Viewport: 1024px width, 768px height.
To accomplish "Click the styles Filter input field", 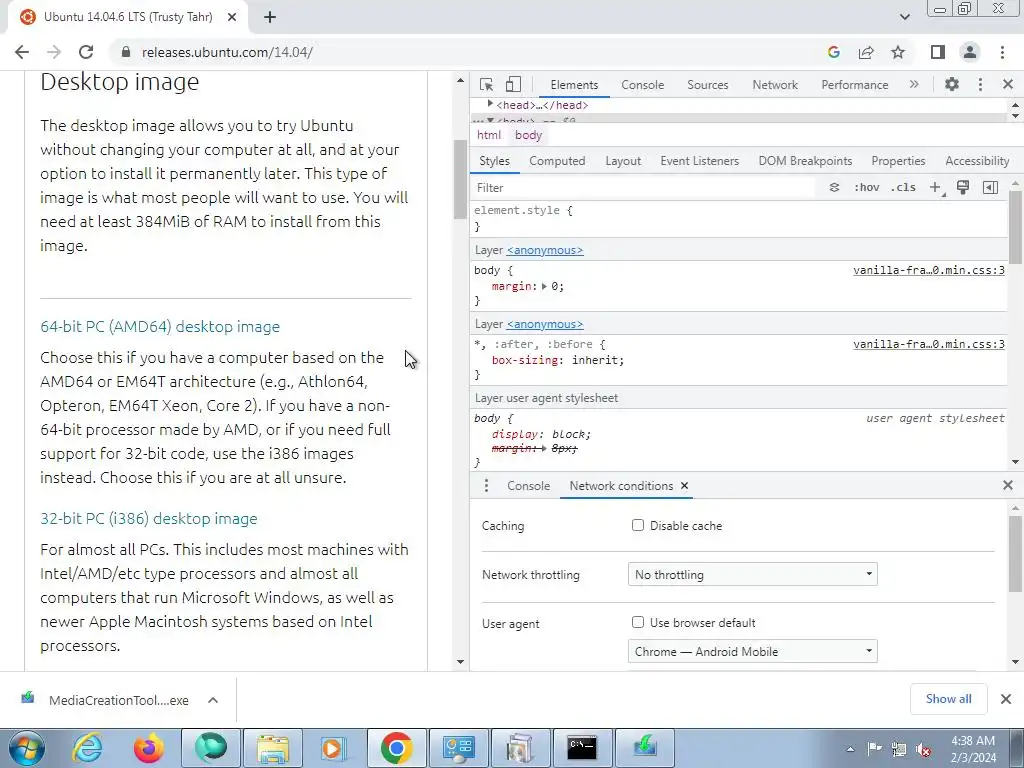I will pos(643,188).
